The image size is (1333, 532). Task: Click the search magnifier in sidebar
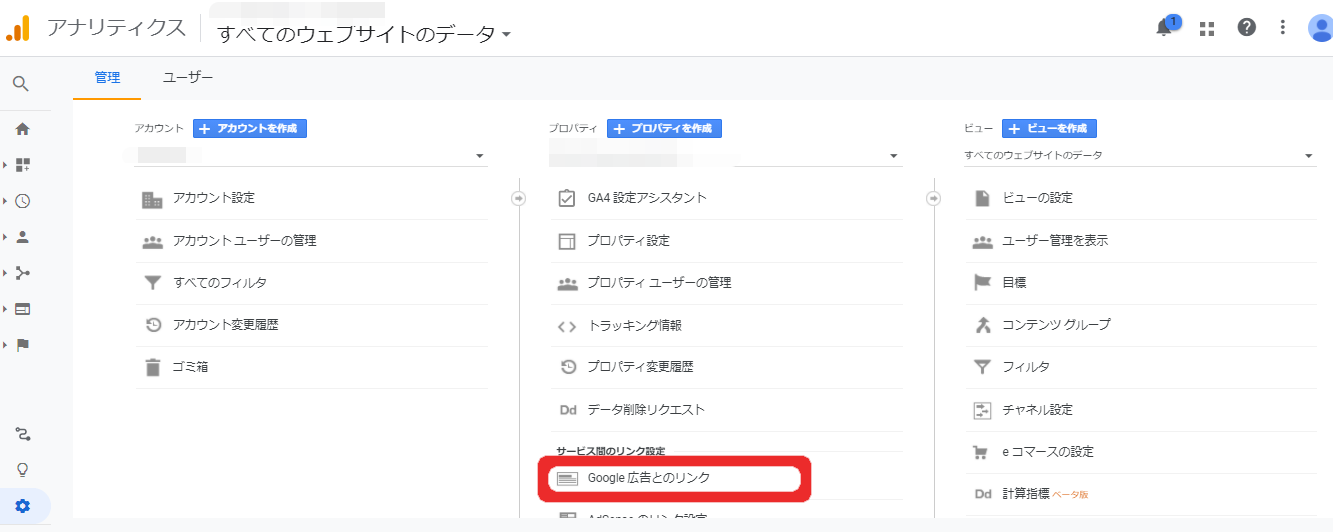tap(21, 84)
